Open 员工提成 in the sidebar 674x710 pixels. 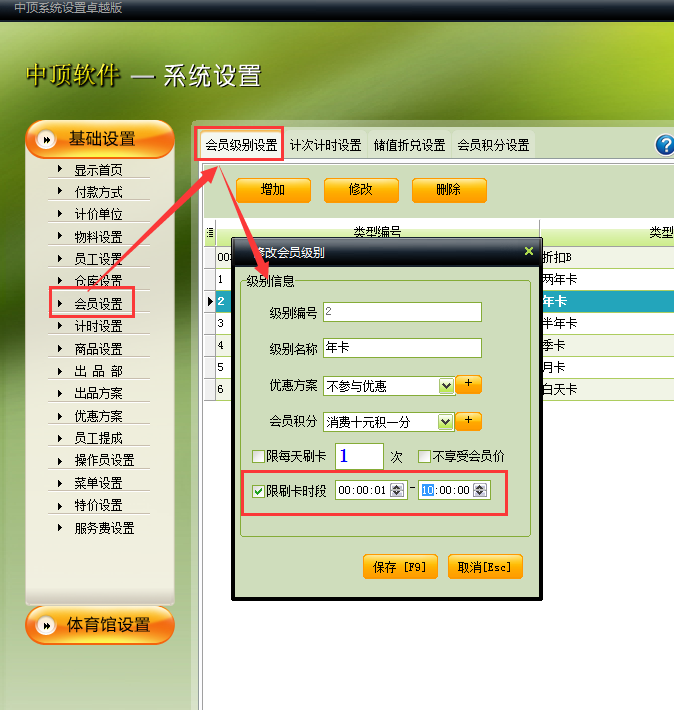point(98,438)
